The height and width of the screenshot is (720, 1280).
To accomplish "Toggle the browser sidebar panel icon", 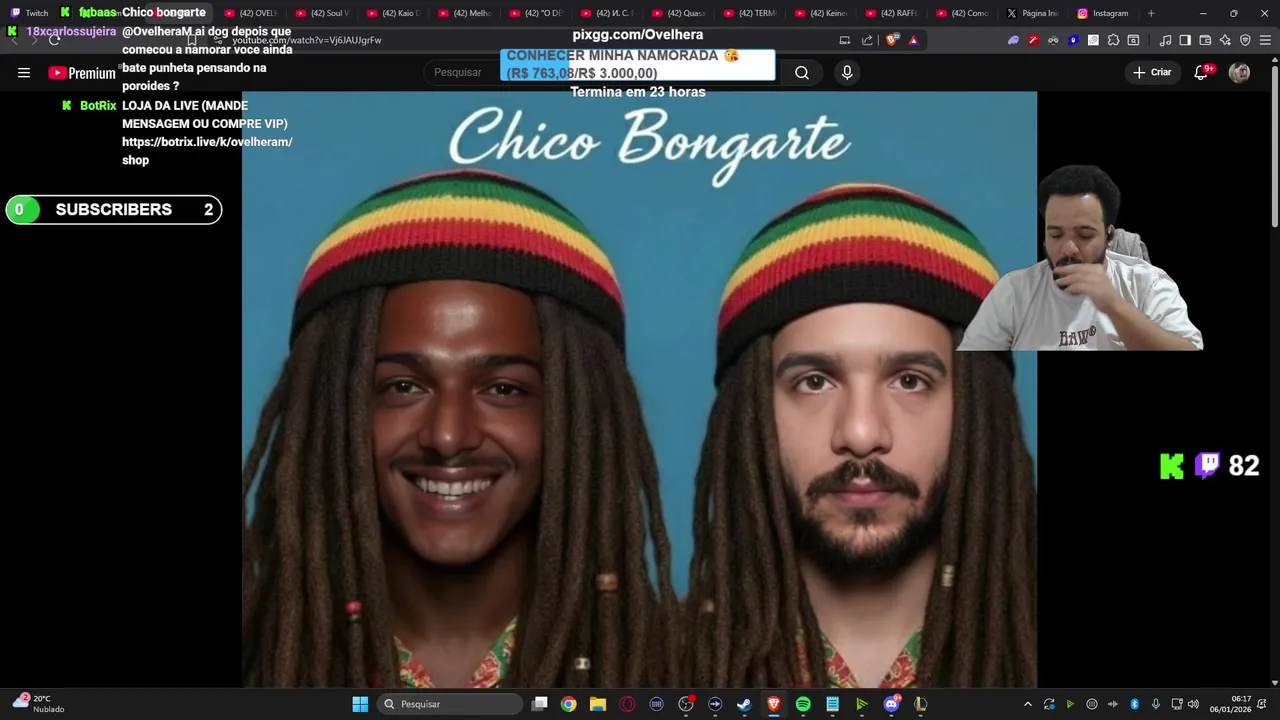I will tap(1185, 40).
